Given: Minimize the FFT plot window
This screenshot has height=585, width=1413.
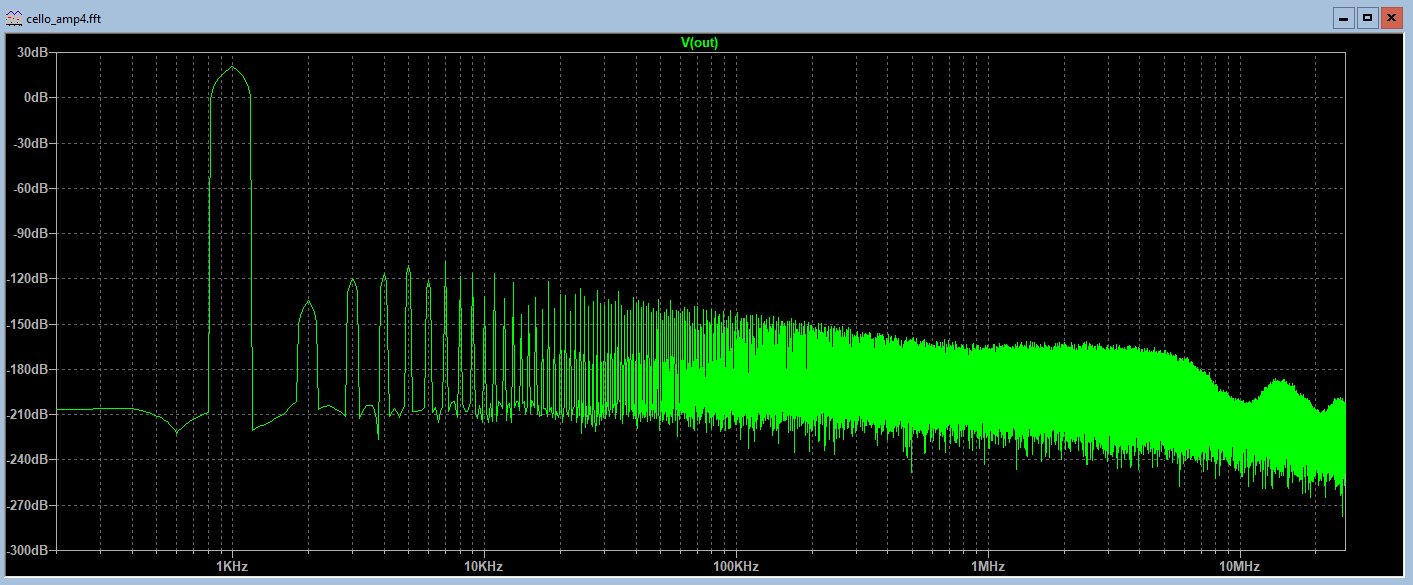Looking at the screenshot, I should click(x=1343, y=17).
